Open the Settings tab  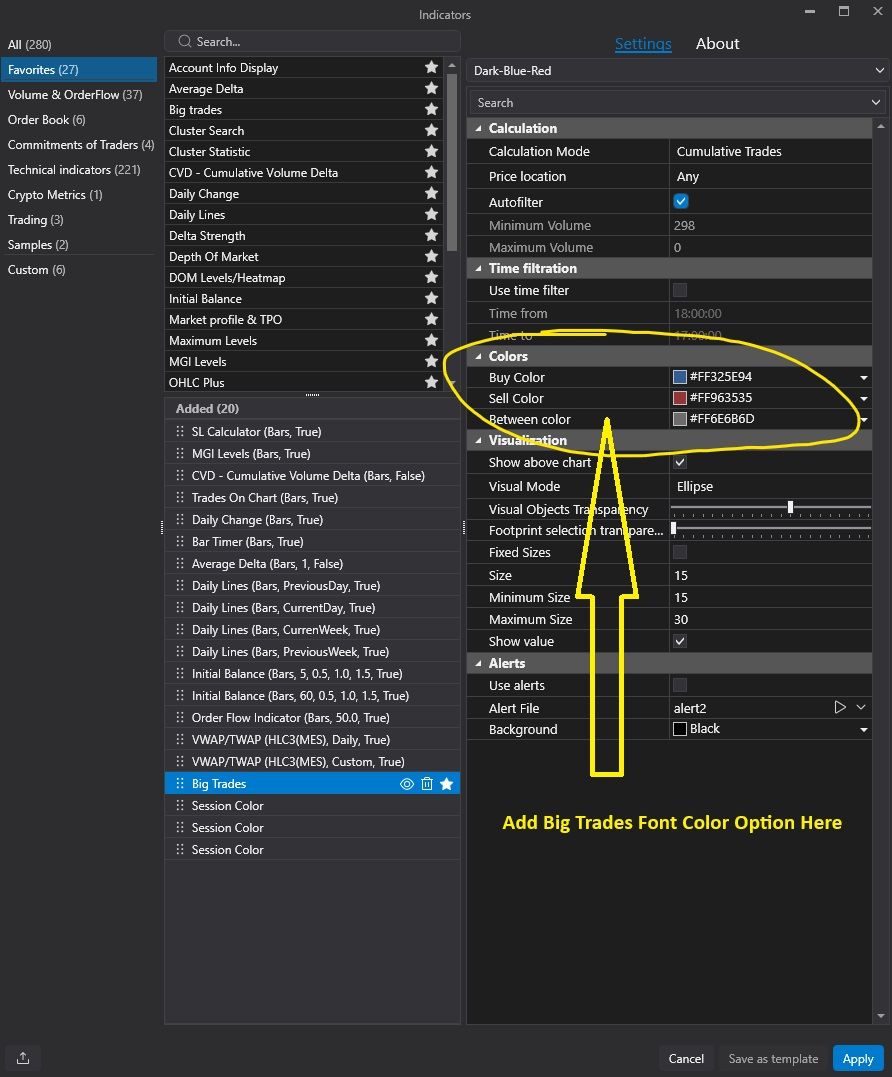pos(643,43)
